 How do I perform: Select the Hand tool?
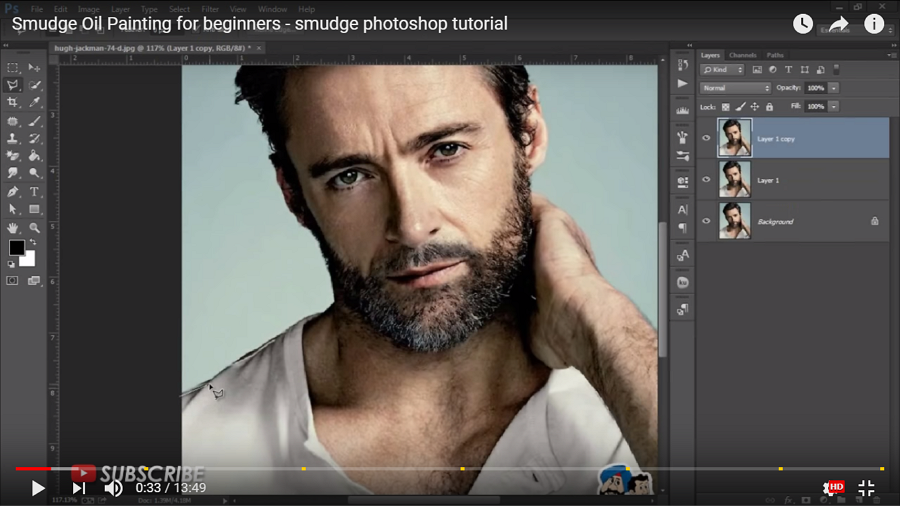[x=12, y=228]
